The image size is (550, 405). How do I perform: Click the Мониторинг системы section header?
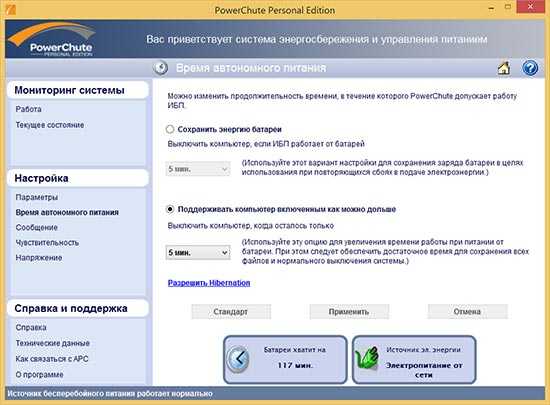[78, 90]
